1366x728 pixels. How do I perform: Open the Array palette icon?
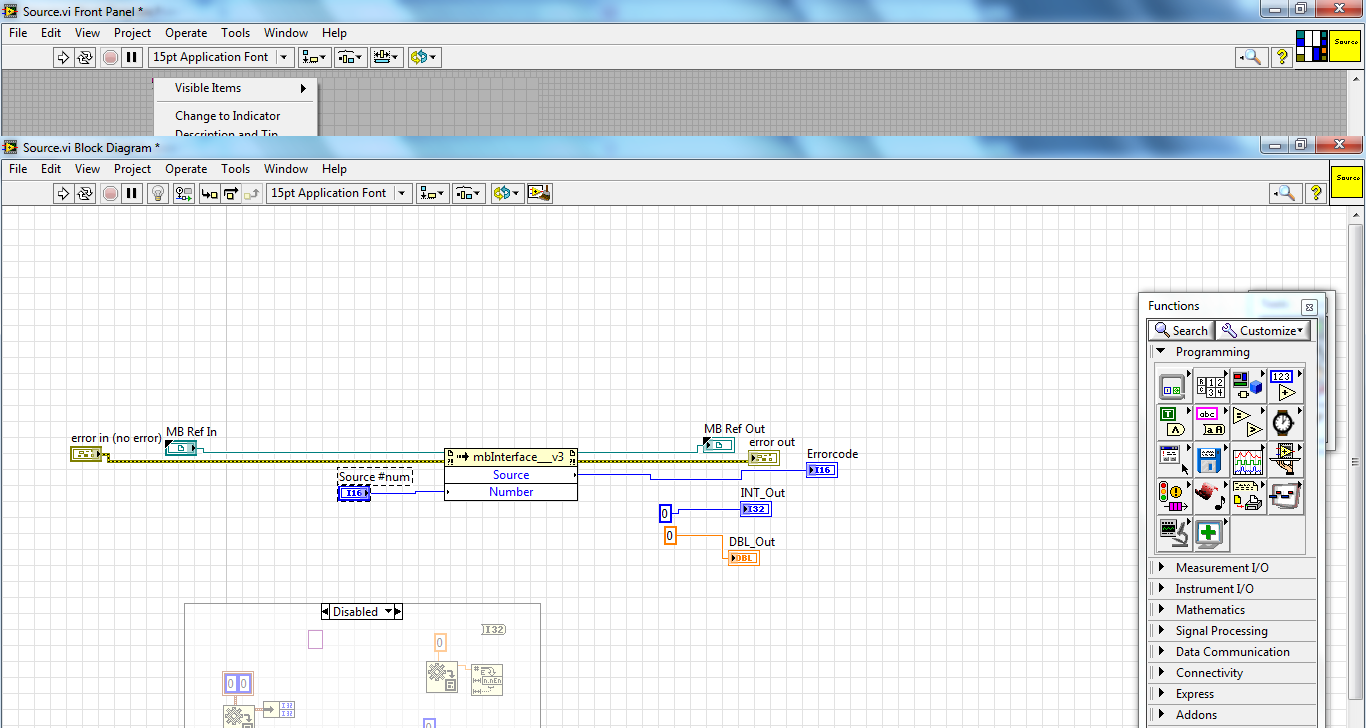pyautogui.click(x=1210, y=384)
